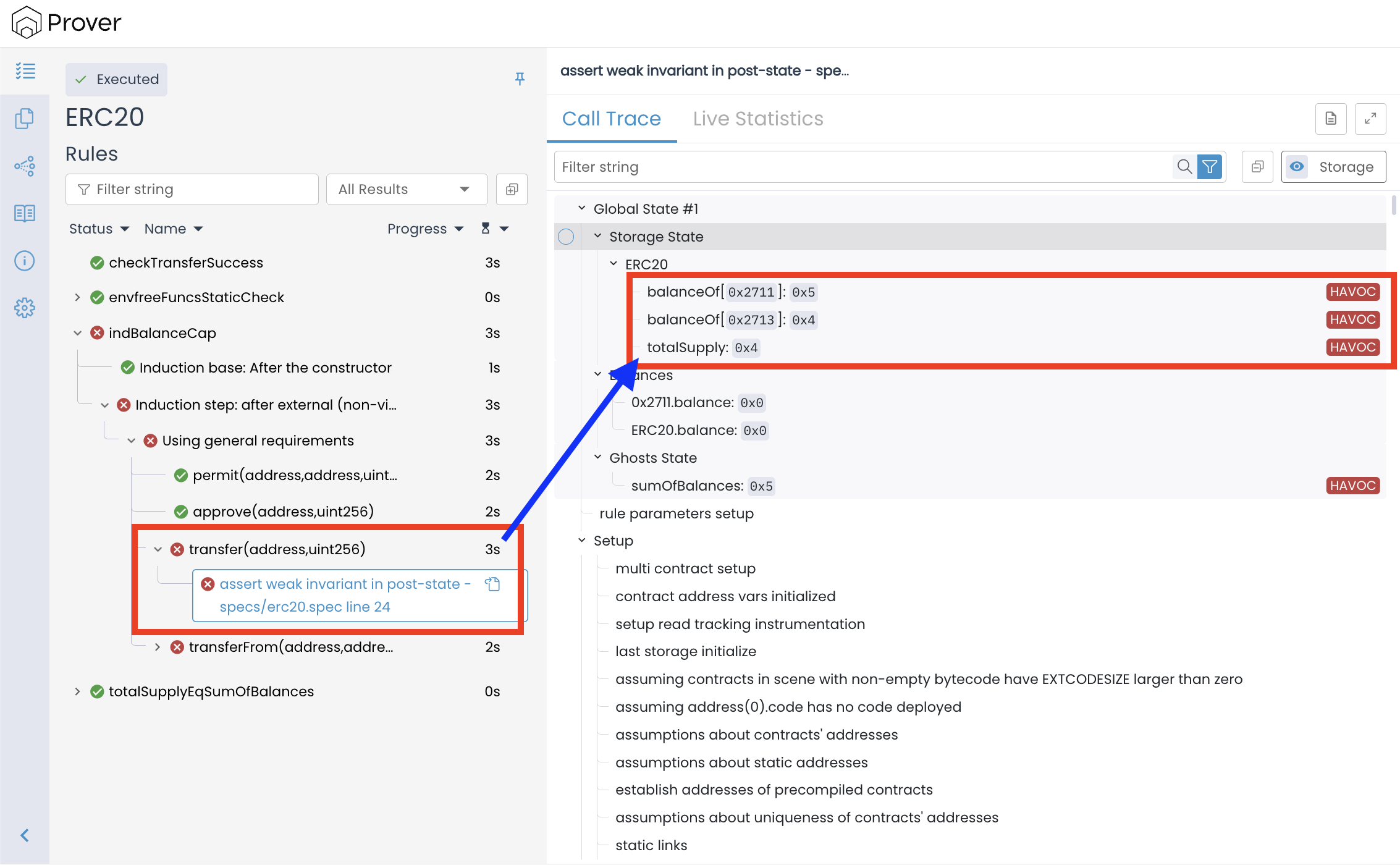Click the document icon near Call Trace tabs
The width and height of the screenshot is (1400, 865).
click(1331, 118)
